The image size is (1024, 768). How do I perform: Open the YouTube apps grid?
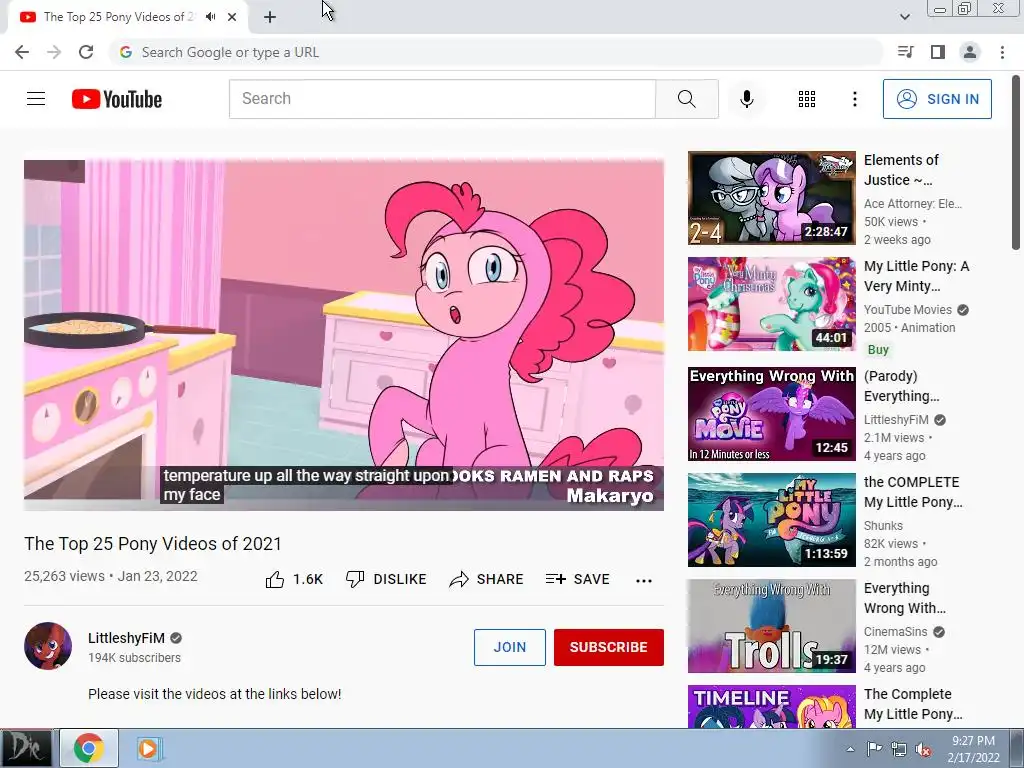point(807,99)
